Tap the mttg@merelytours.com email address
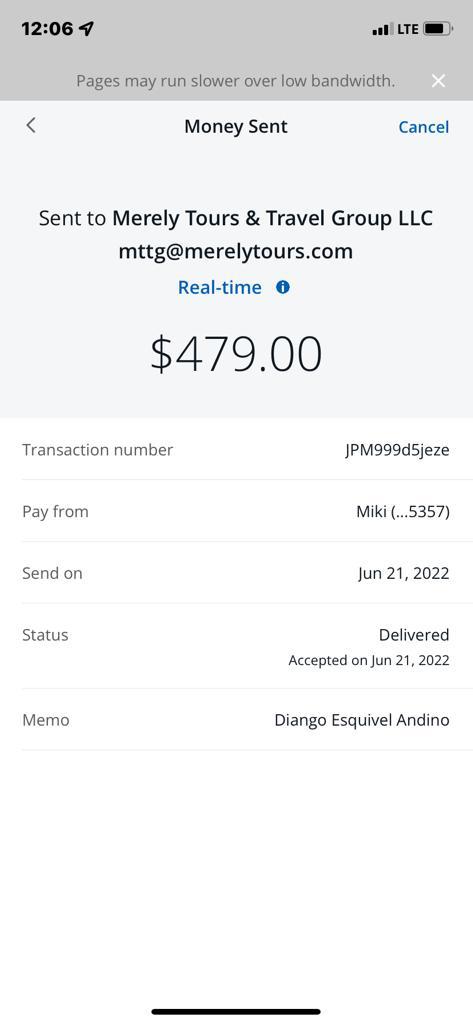Screen dimensions: 473x1024 pos(236,251)
